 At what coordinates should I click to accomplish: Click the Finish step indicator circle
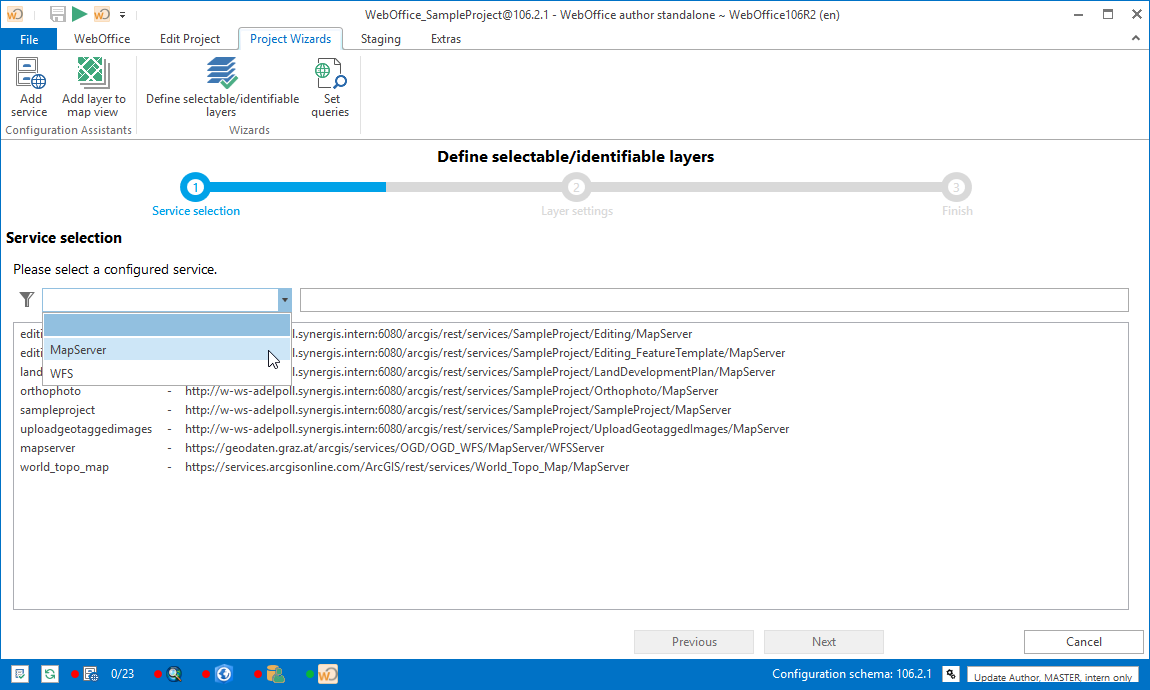click(x=956, y=187)
